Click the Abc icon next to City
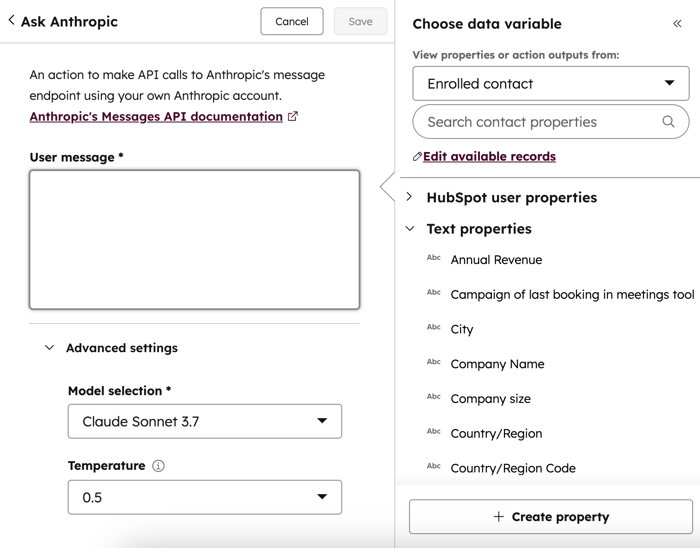 point(433,328)
